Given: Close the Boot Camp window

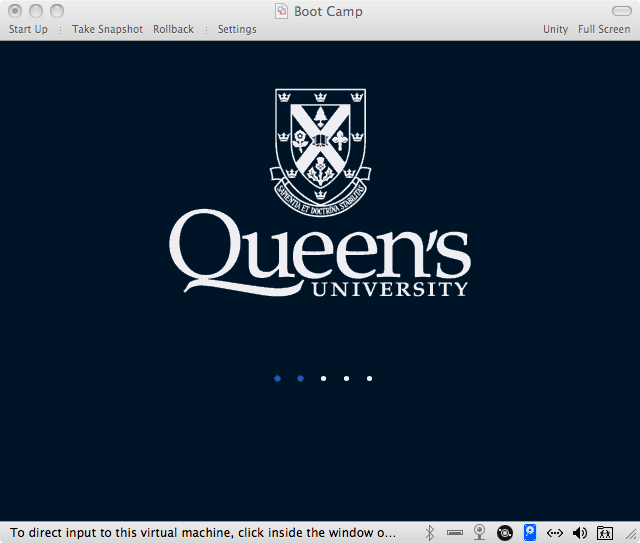Looking at the screenshot, I should 15,11.
